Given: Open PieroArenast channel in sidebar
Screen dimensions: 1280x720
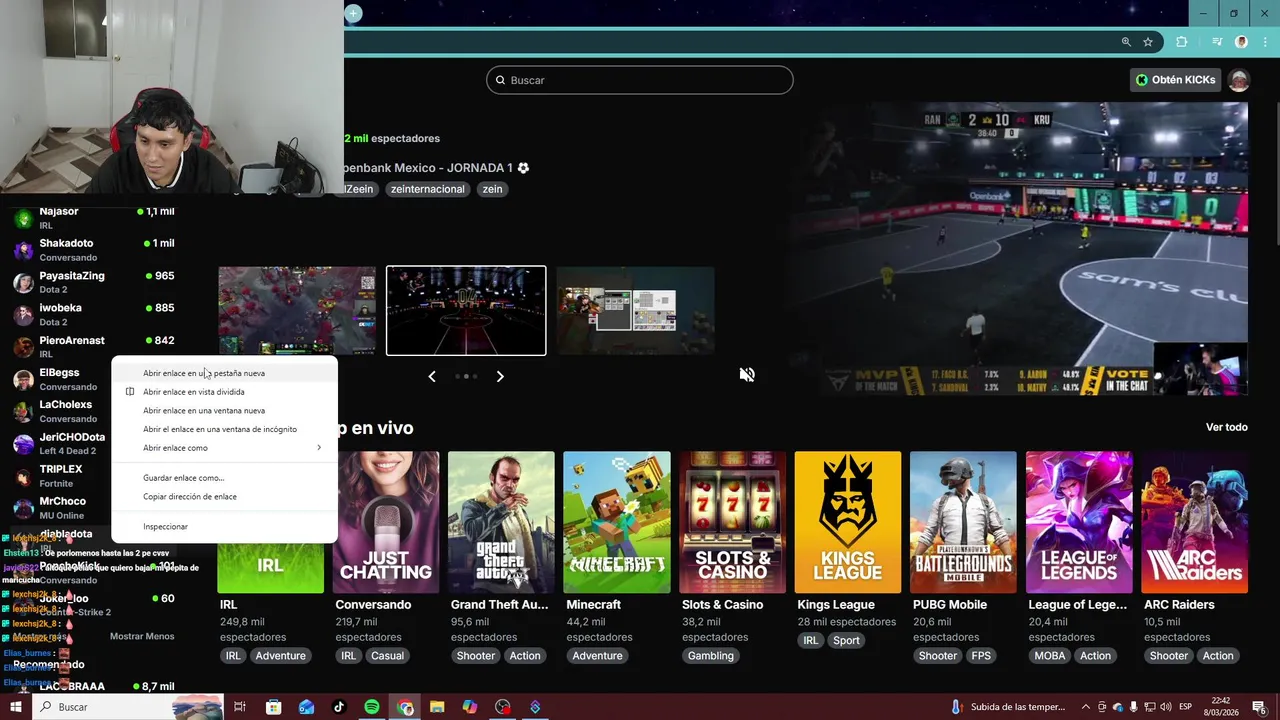Looking at the screenshot, I should click(95, 346).
